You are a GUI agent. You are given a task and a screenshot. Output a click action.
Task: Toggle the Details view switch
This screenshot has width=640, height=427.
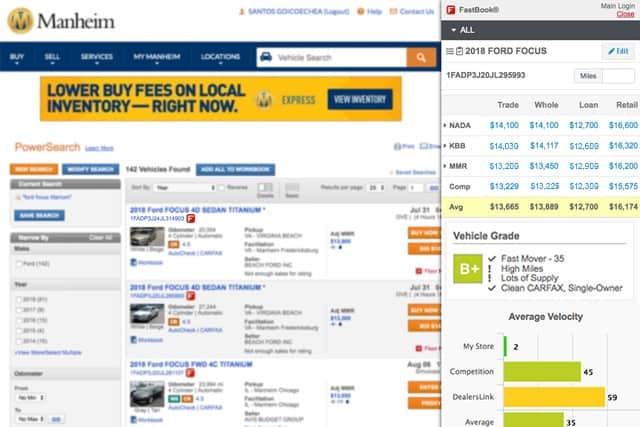click(265, 187)
